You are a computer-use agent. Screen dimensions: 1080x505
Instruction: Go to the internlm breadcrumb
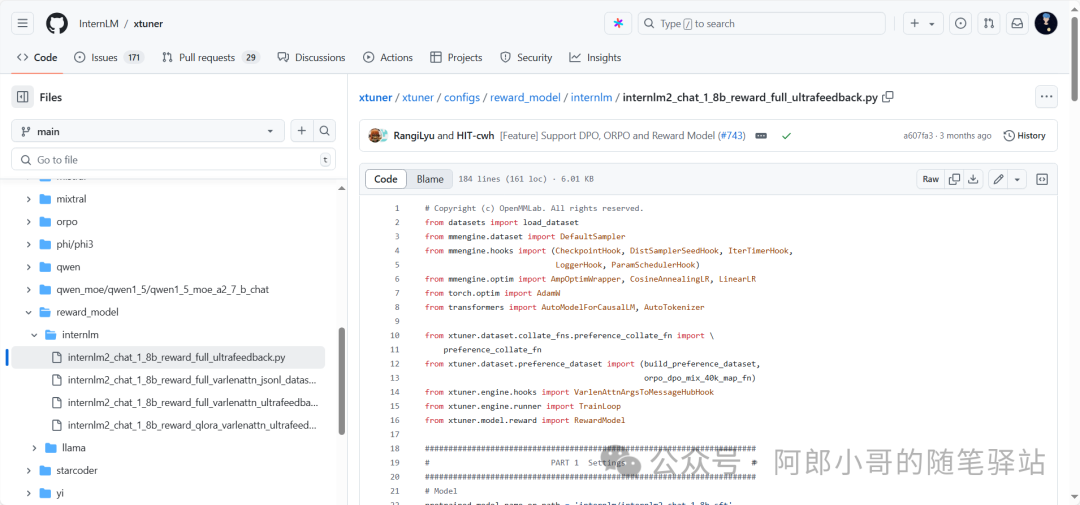pos(591,97)
